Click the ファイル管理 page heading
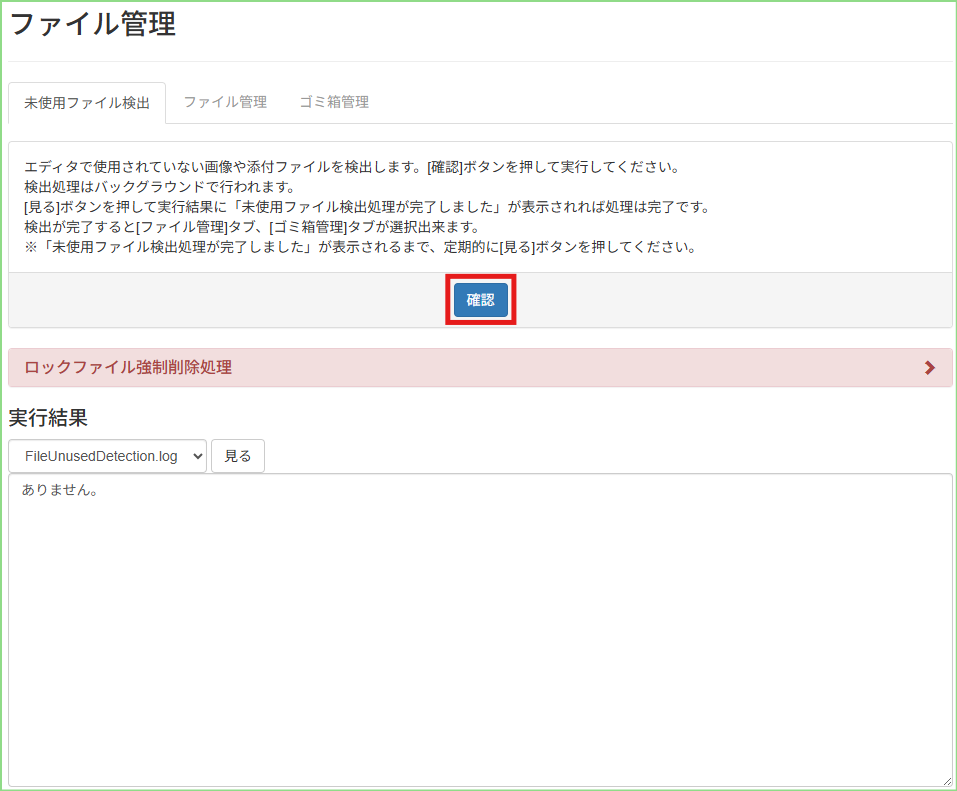957x791 pixels. coord(93,25)
